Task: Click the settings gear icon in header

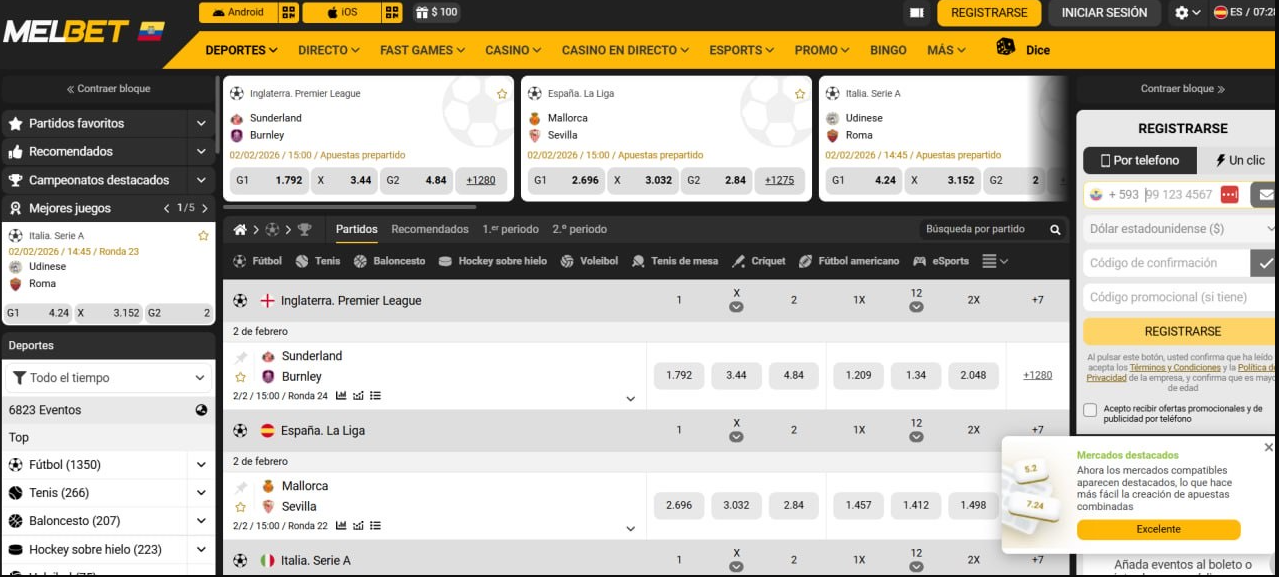Action: tap(1182, 13)
